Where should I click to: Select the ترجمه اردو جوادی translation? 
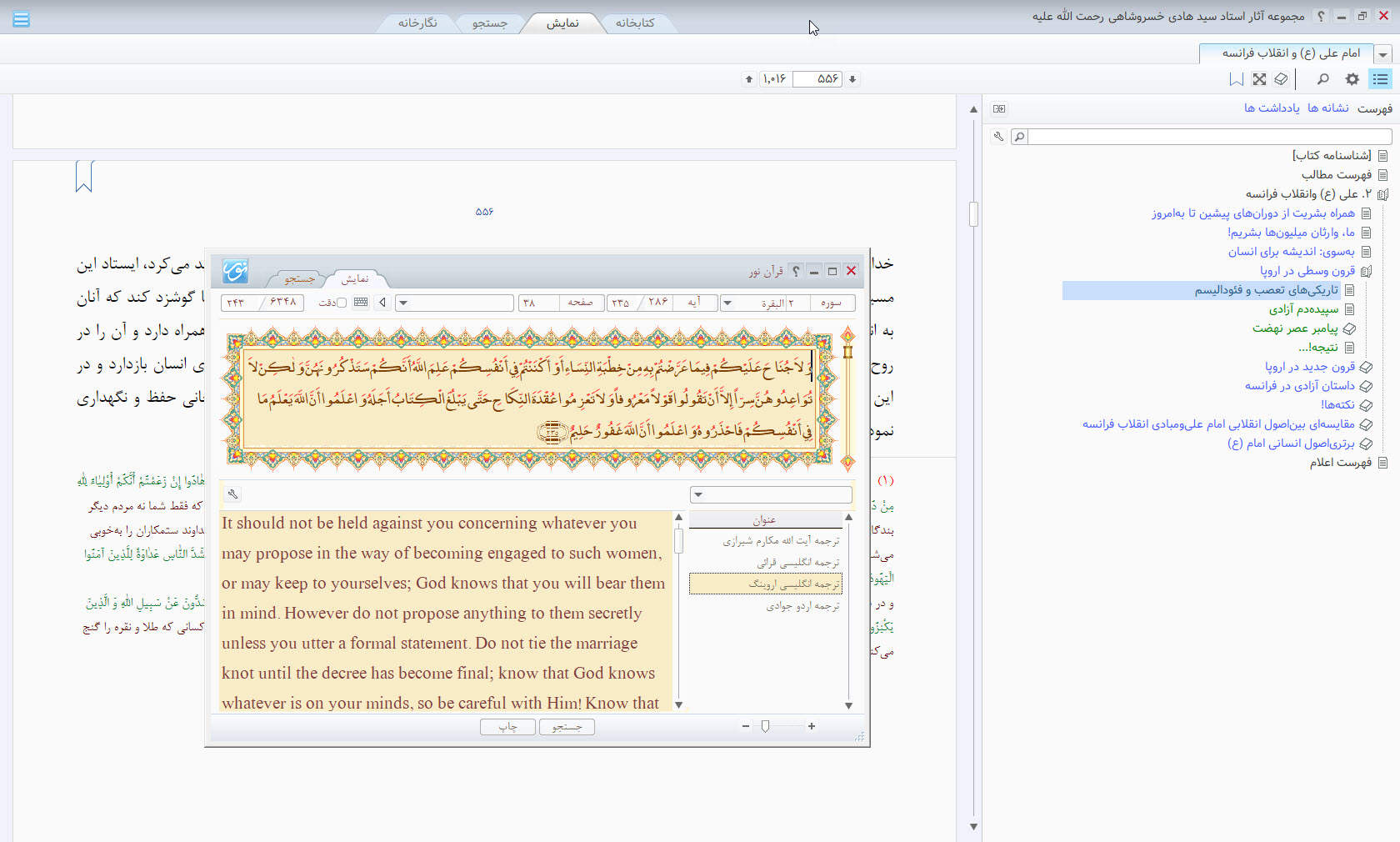(766, 606)
